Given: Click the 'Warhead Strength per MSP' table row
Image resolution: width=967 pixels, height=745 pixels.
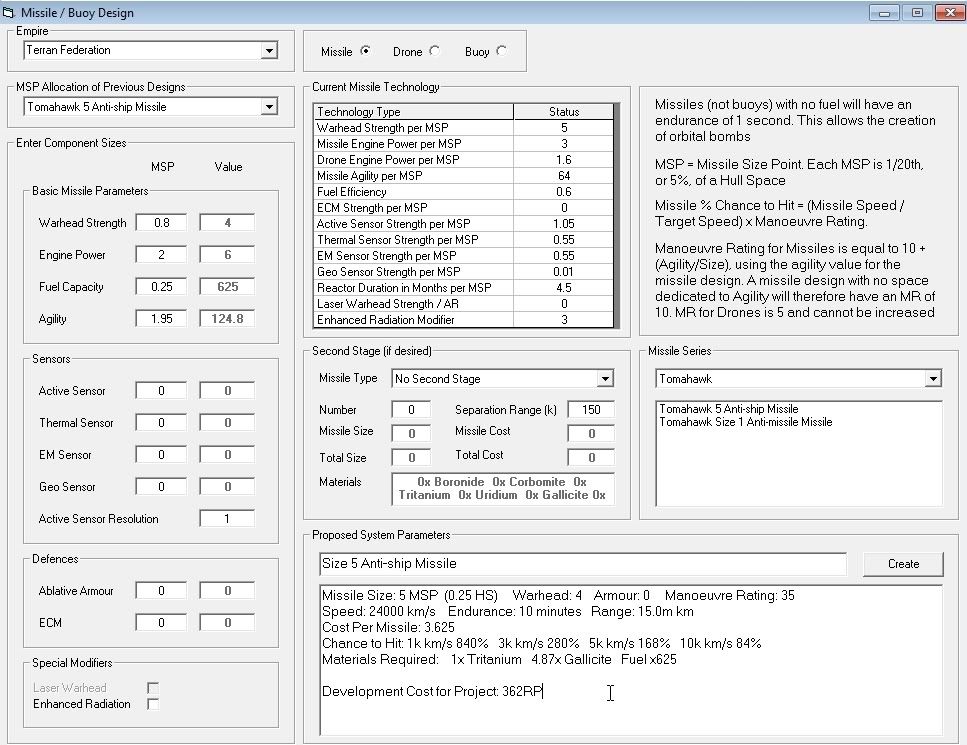Looking at the screenshot, I should tap(464, 128).
